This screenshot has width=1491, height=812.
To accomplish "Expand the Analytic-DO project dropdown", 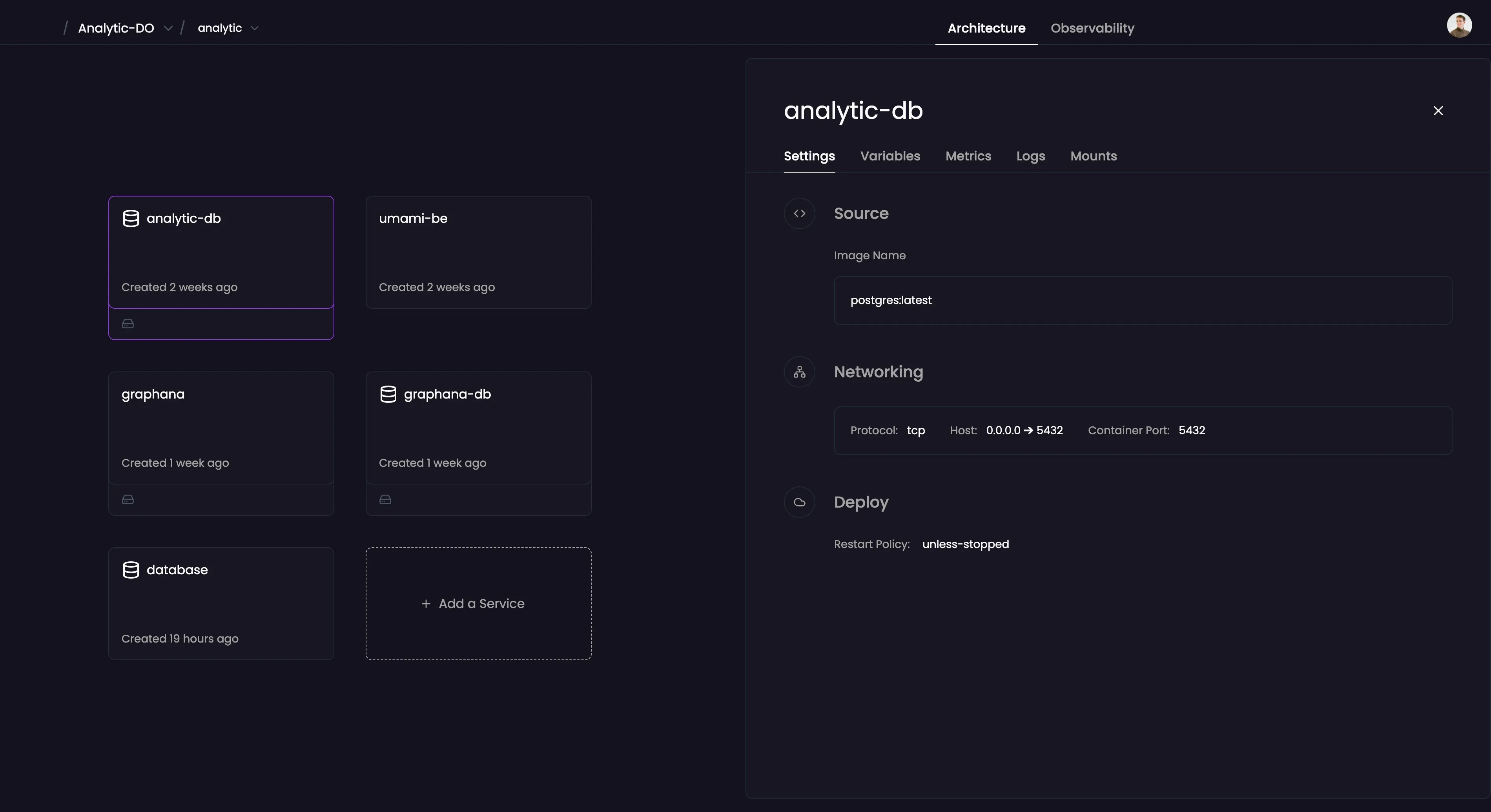I will pos(168,28).
